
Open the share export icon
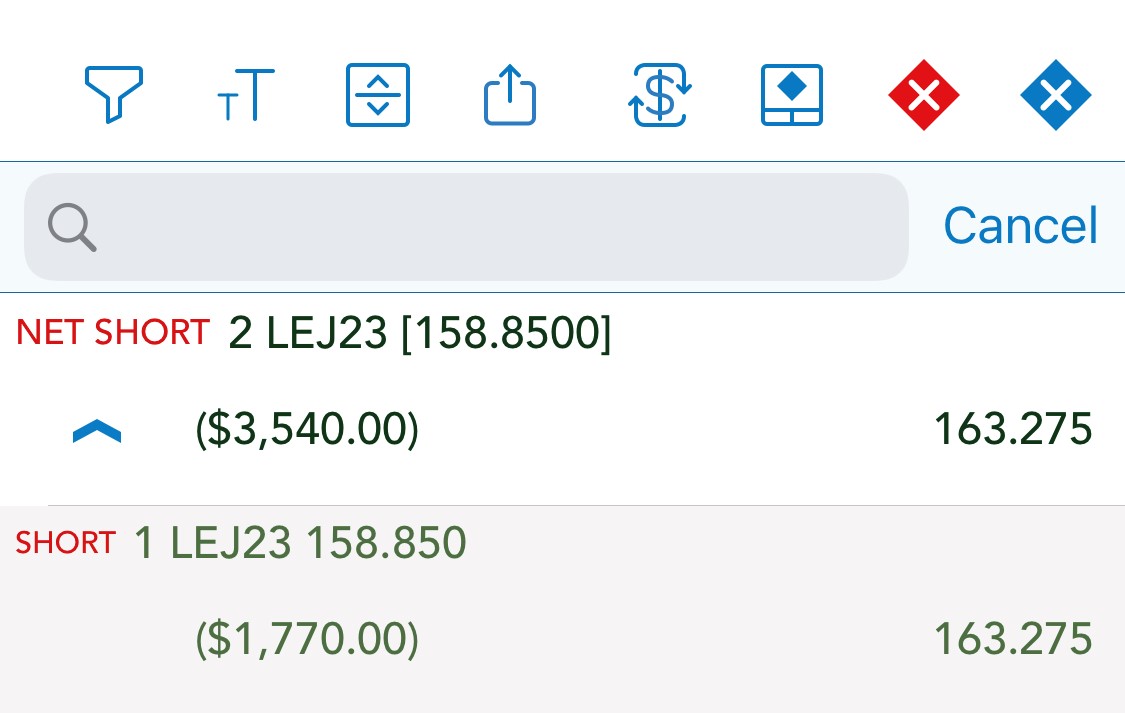[510, 95]
